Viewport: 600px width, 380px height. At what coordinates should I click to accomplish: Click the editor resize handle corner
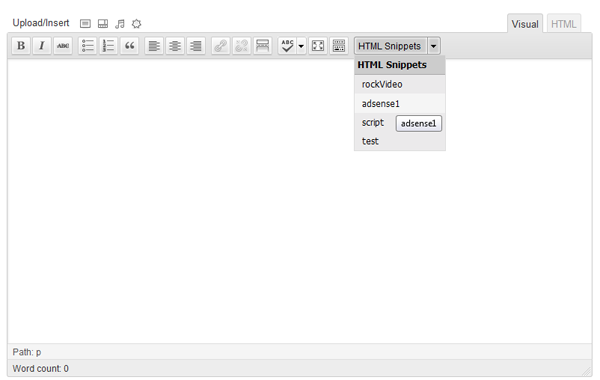(x=587, y=371)
